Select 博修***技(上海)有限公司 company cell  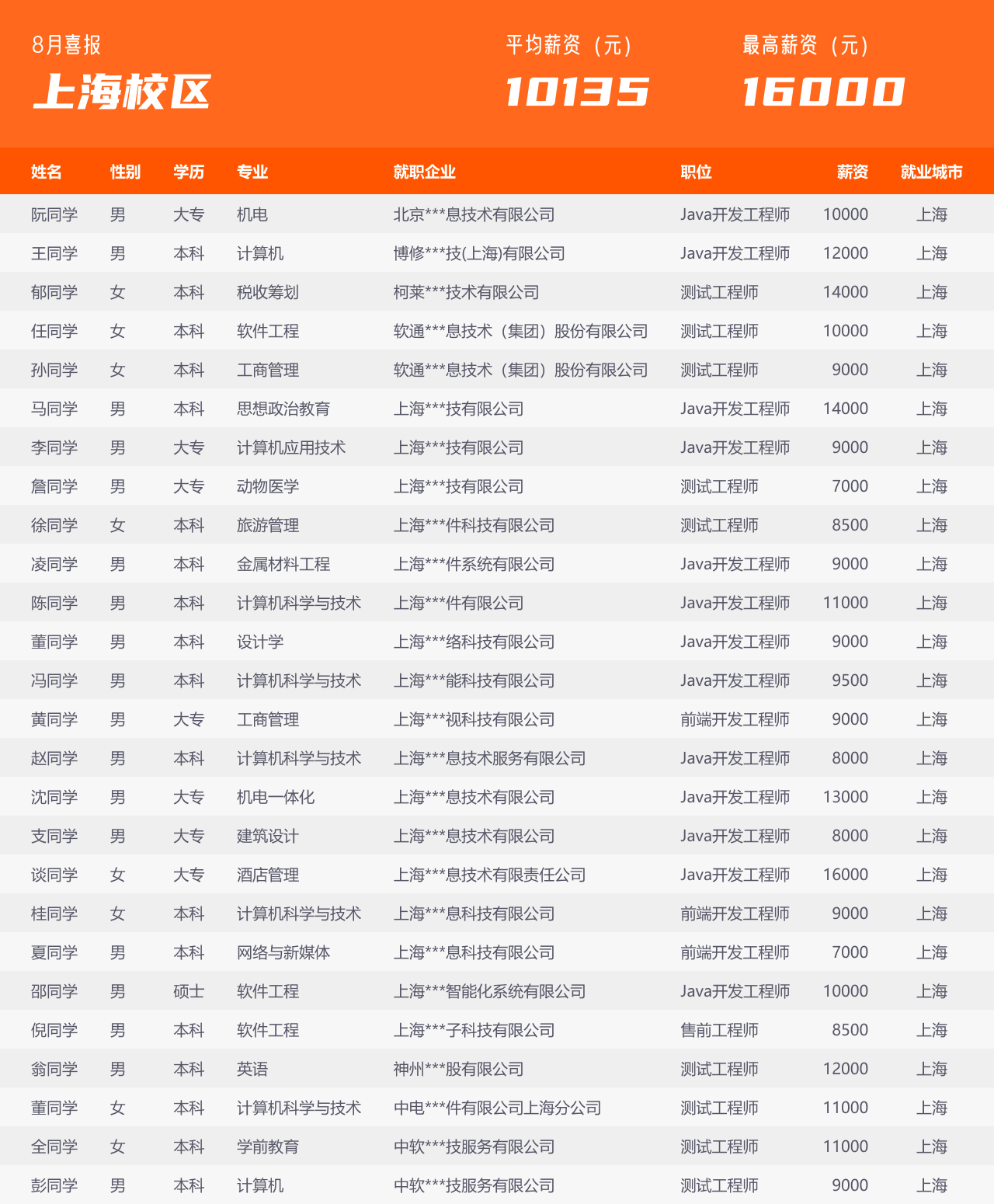pyautogui.click(x=479, y=253)
